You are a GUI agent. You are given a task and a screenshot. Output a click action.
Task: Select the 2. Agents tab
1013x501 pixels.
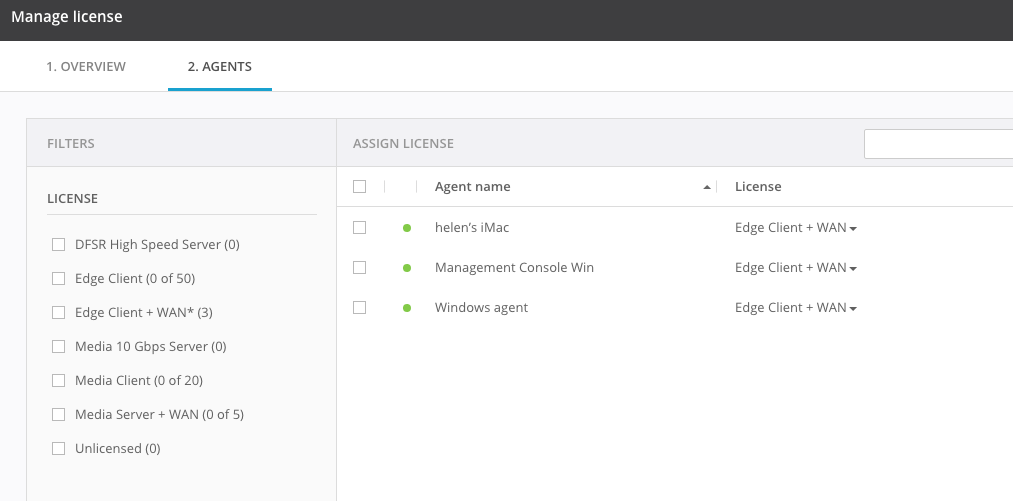point(220,67)
